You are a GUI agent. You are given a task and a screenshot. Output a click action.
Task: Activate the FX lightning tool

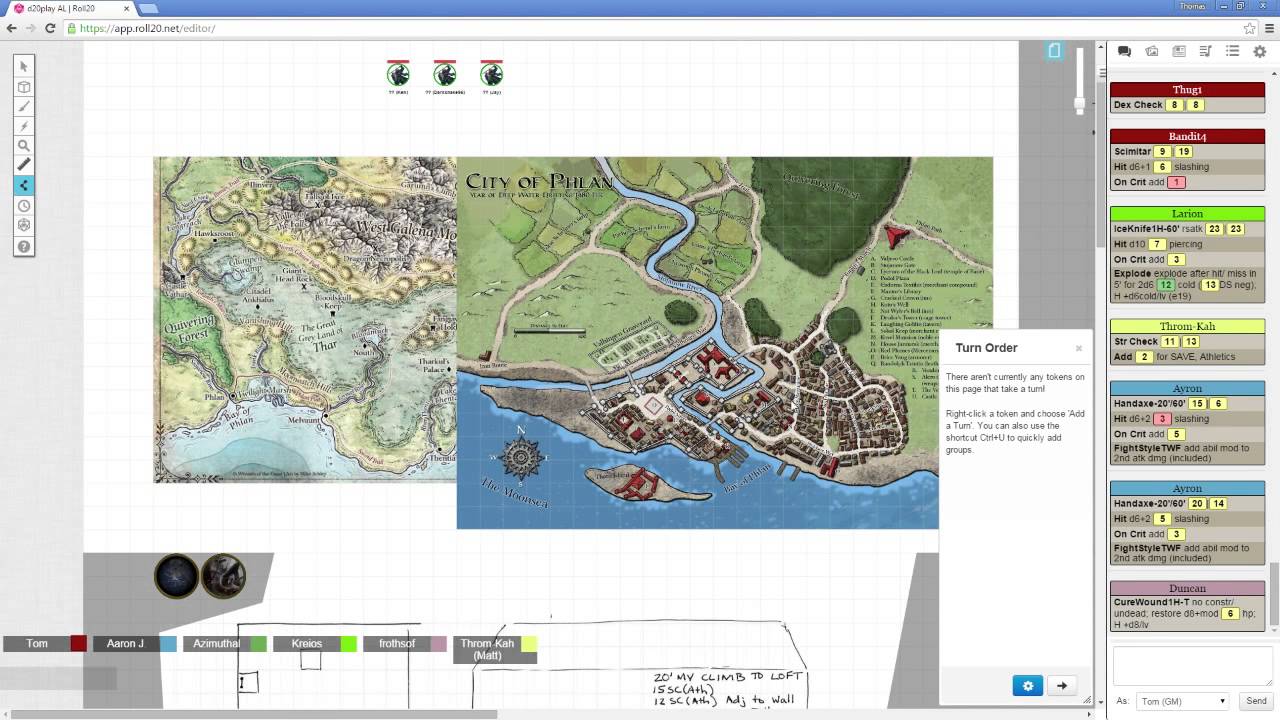pos(24,126)
